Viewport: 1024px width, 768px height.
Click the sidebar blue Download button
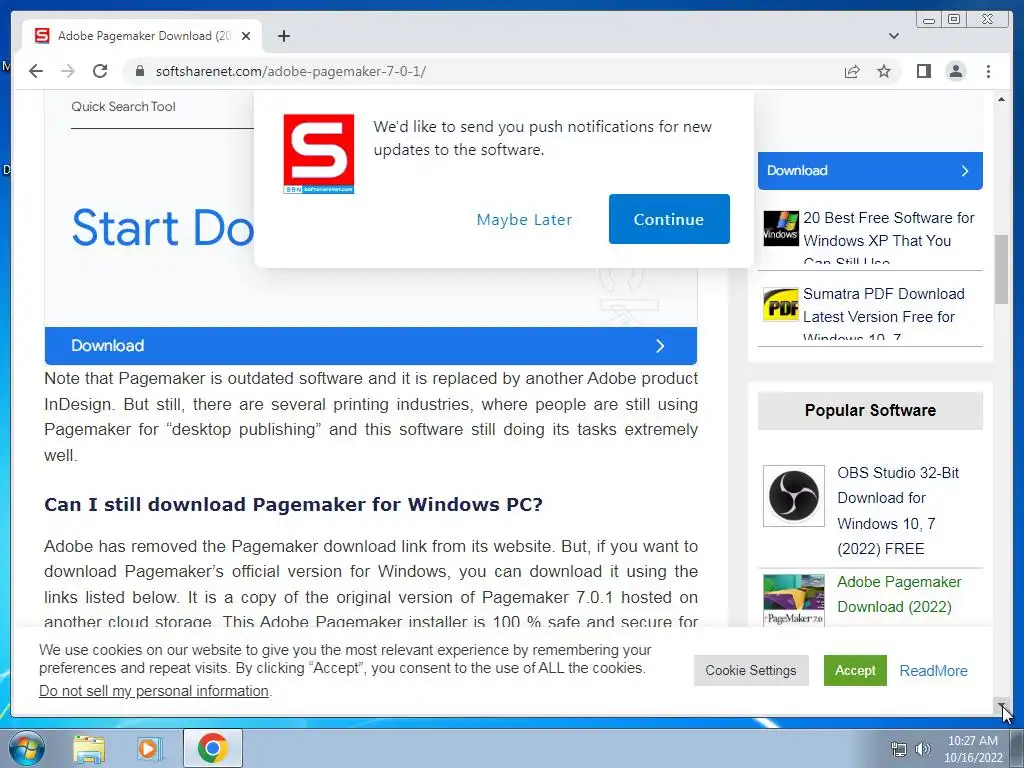[x=870, y=171]
